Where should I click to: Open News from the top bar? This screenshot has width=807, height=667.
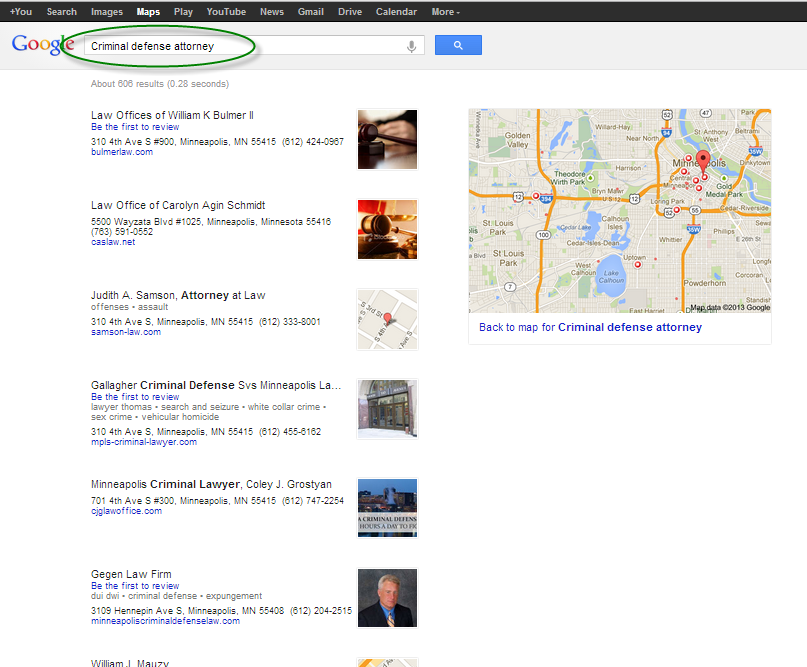click(x=272, y=11)
